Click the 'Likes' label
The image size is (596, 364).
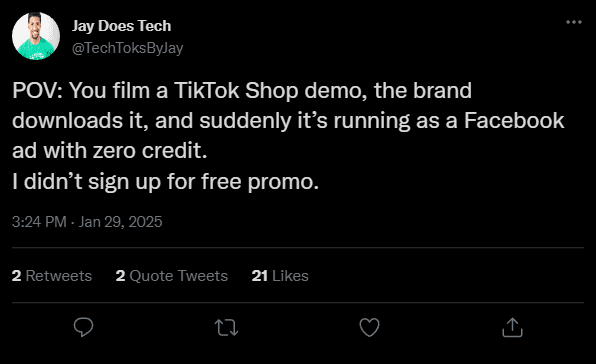[x=290, y=276]
